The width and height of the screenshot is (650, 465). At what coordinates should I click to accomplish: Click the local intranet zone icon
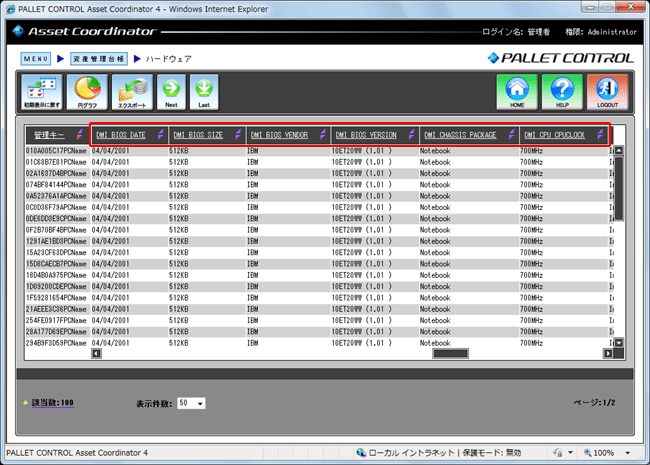(x=361, y=453)
